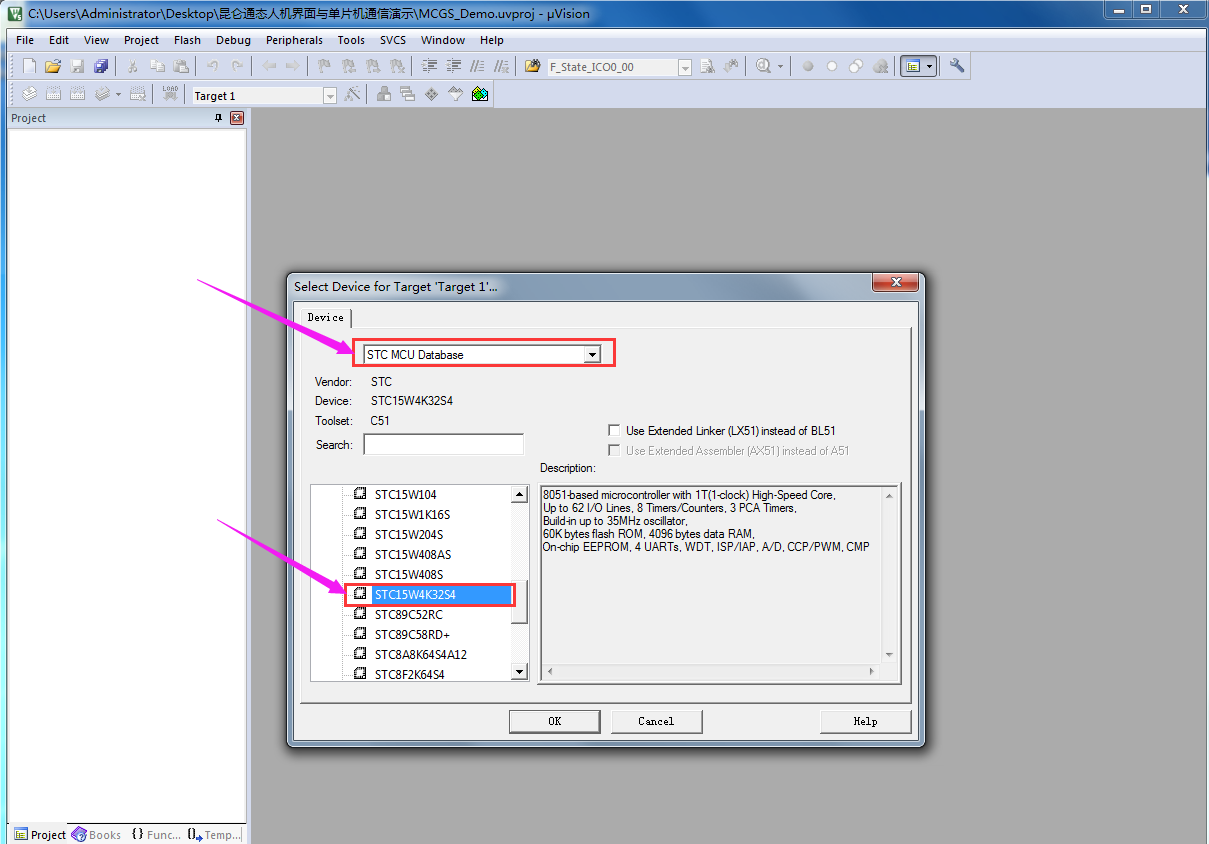Click the Manage Project Items icon

tap(383, 94)
